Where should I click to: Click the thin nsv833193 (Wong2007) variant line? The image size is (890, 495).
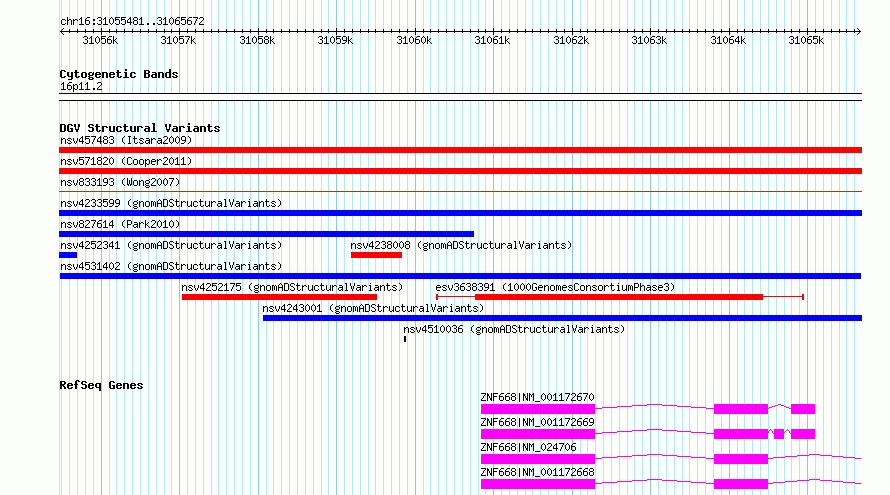point(460,192)
